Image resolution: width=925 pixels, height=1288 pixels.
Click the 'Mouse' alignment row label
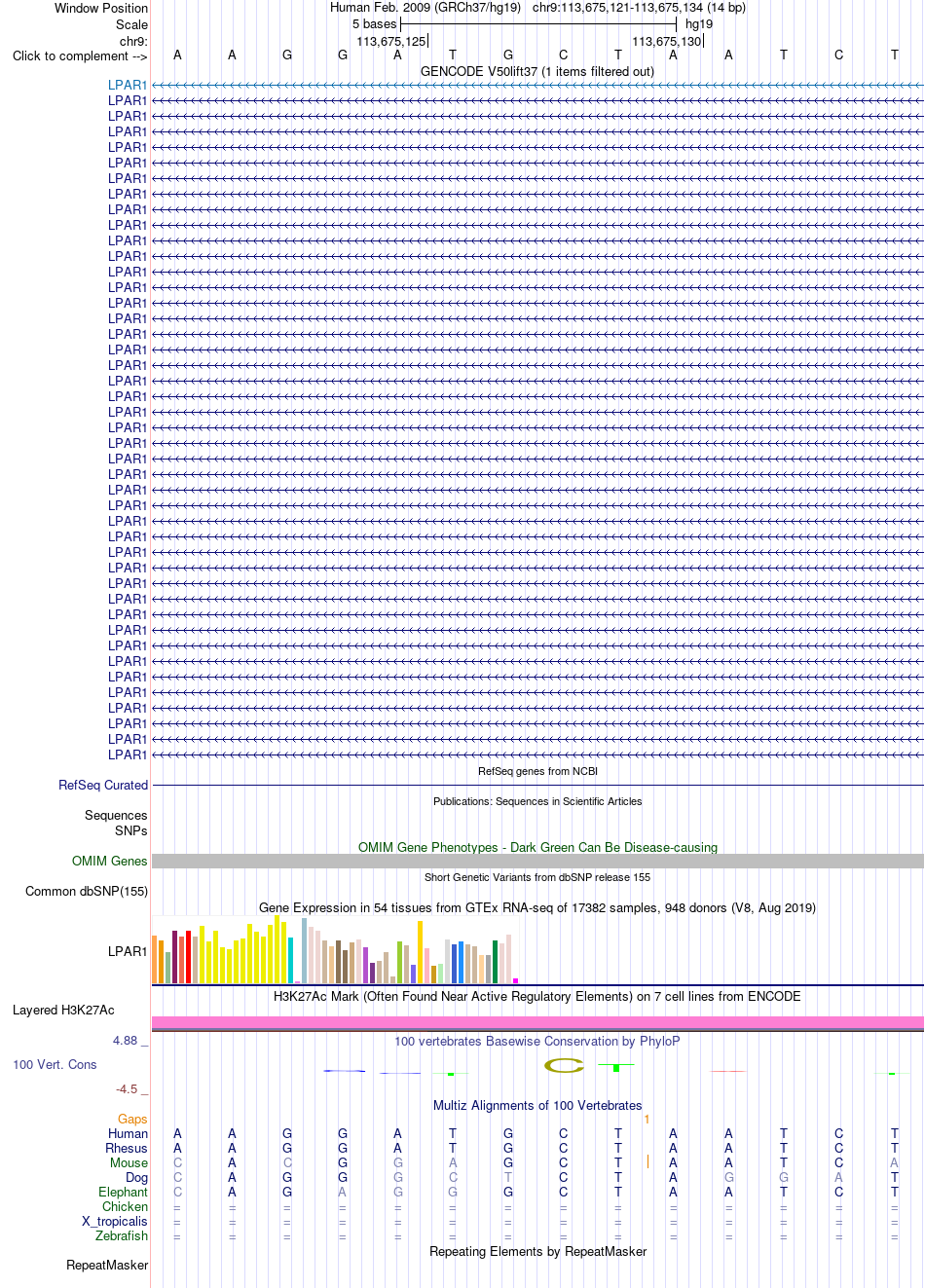click(x=129, y=1162)
